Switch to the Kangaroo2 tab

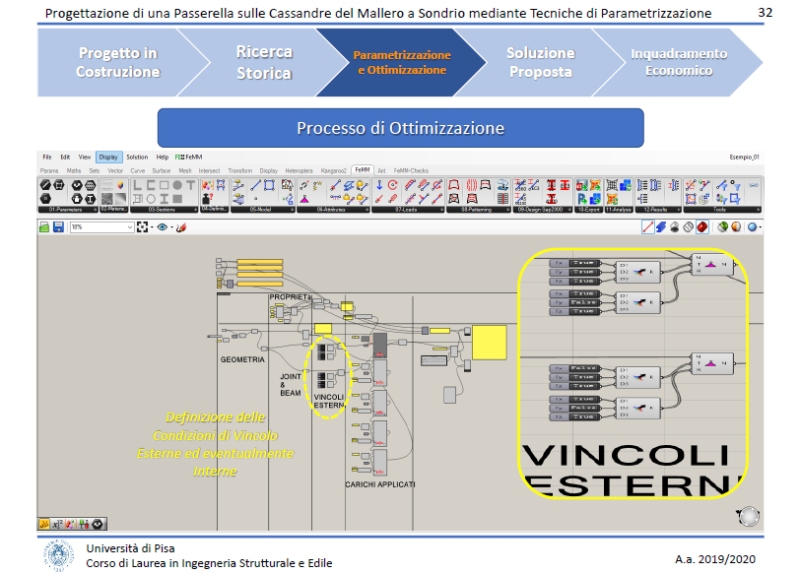click(339, 170)
